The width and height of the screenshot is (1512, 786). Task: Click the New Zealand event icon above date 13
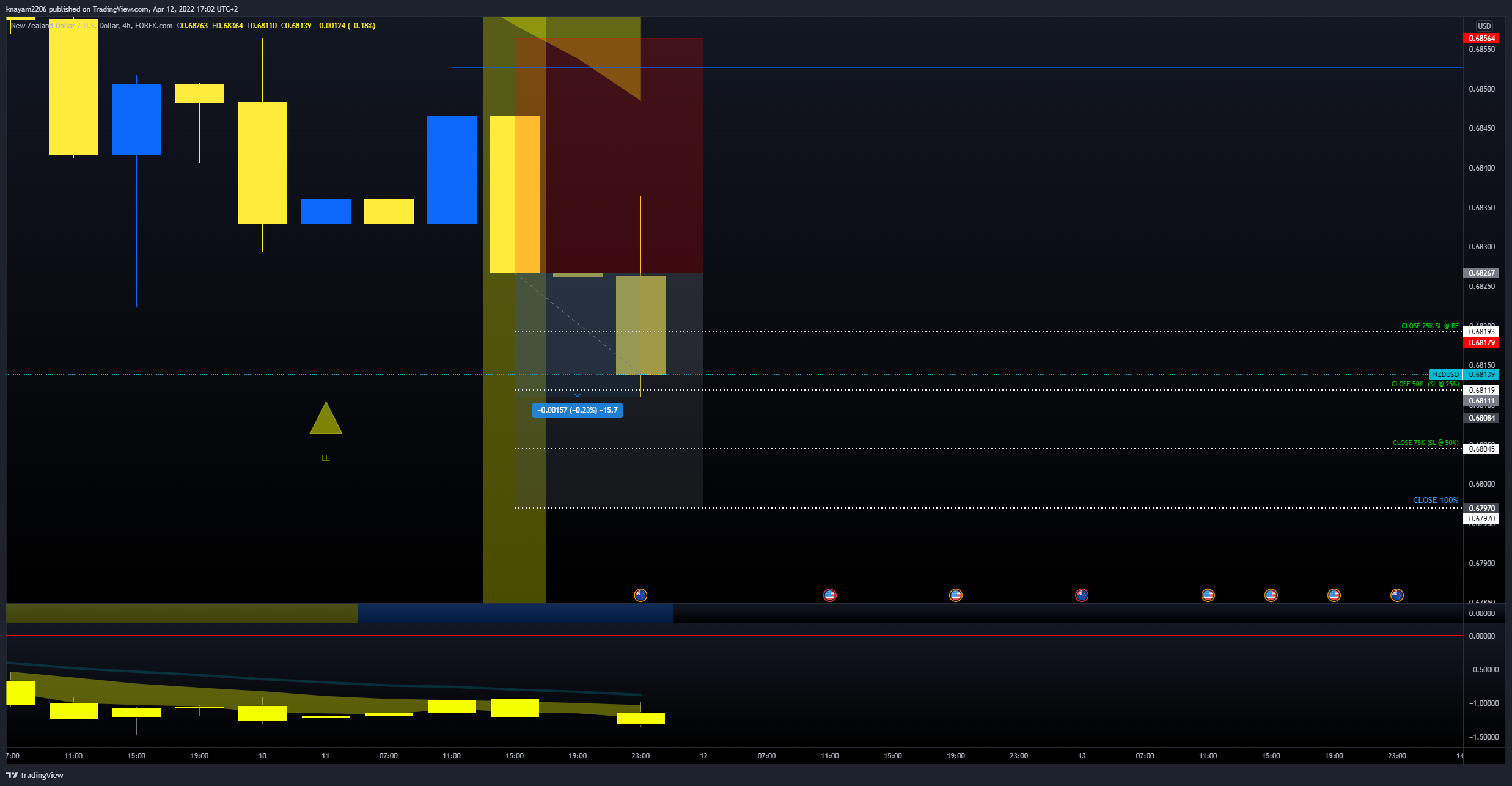1082,595
